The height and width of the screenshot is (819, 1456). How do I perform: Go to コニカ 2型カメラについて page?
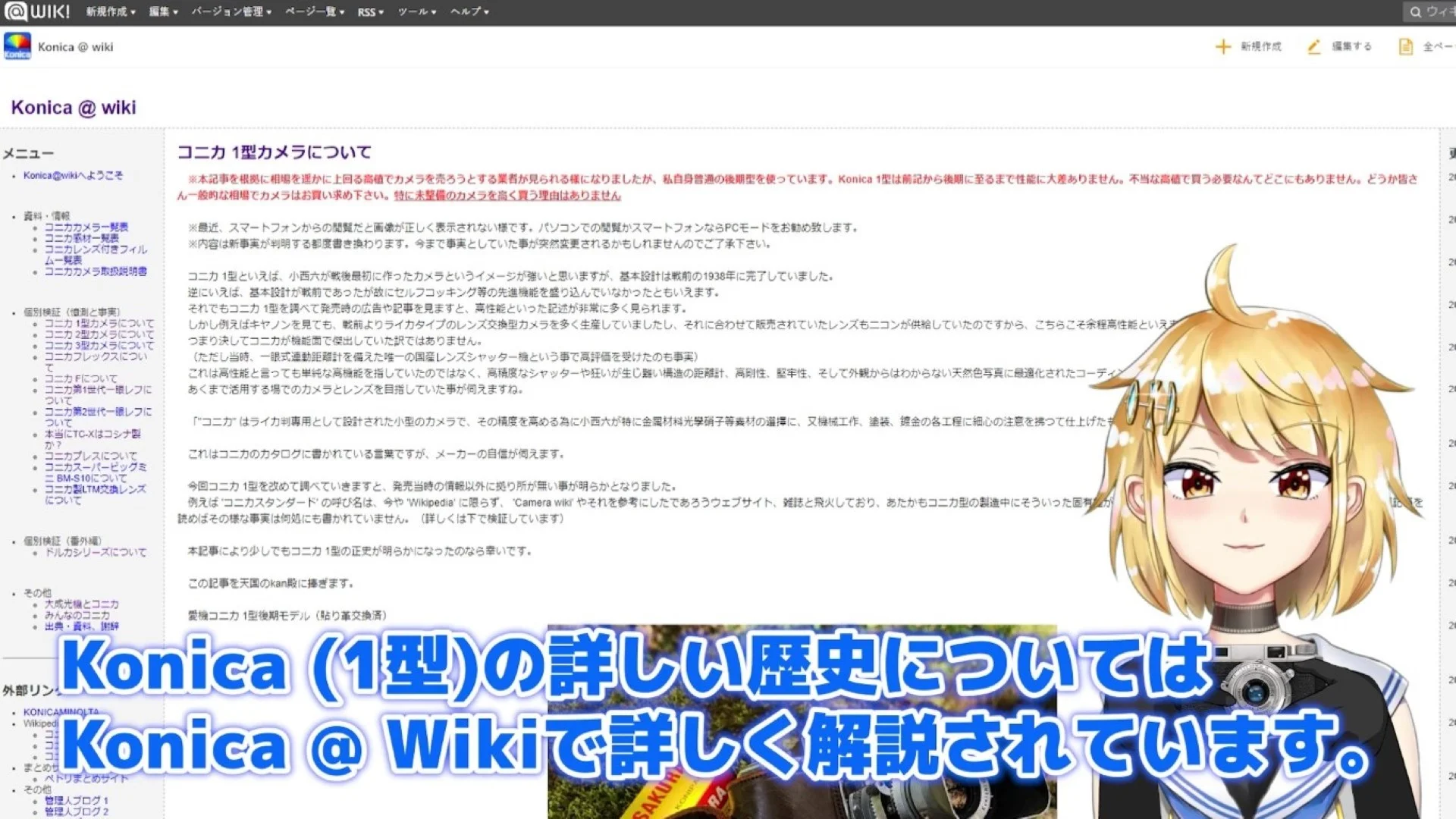(x=99, y=334)
